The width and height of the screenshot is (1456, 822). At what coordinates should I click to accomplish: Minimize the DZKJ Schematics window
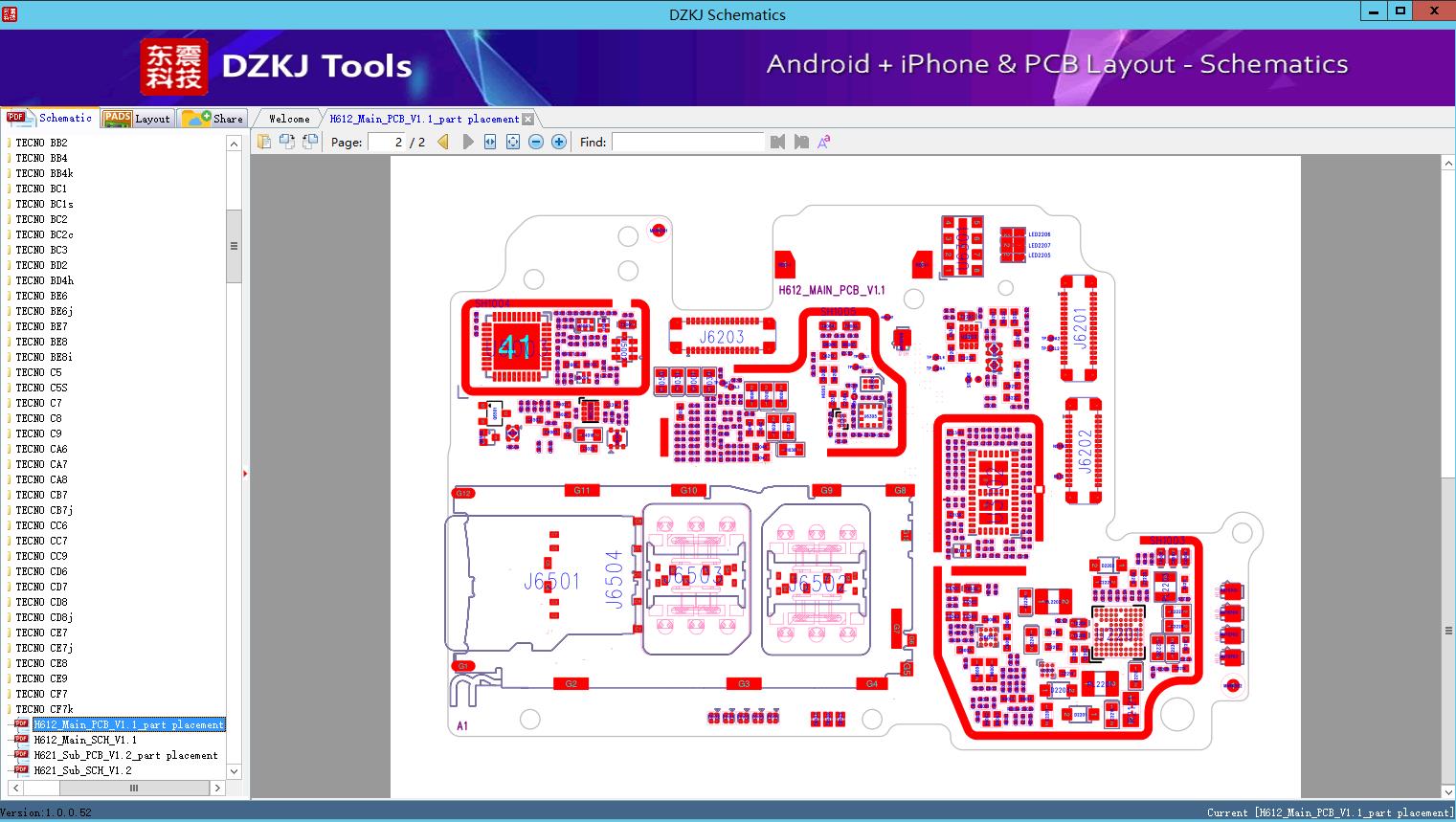(1374, 11)
